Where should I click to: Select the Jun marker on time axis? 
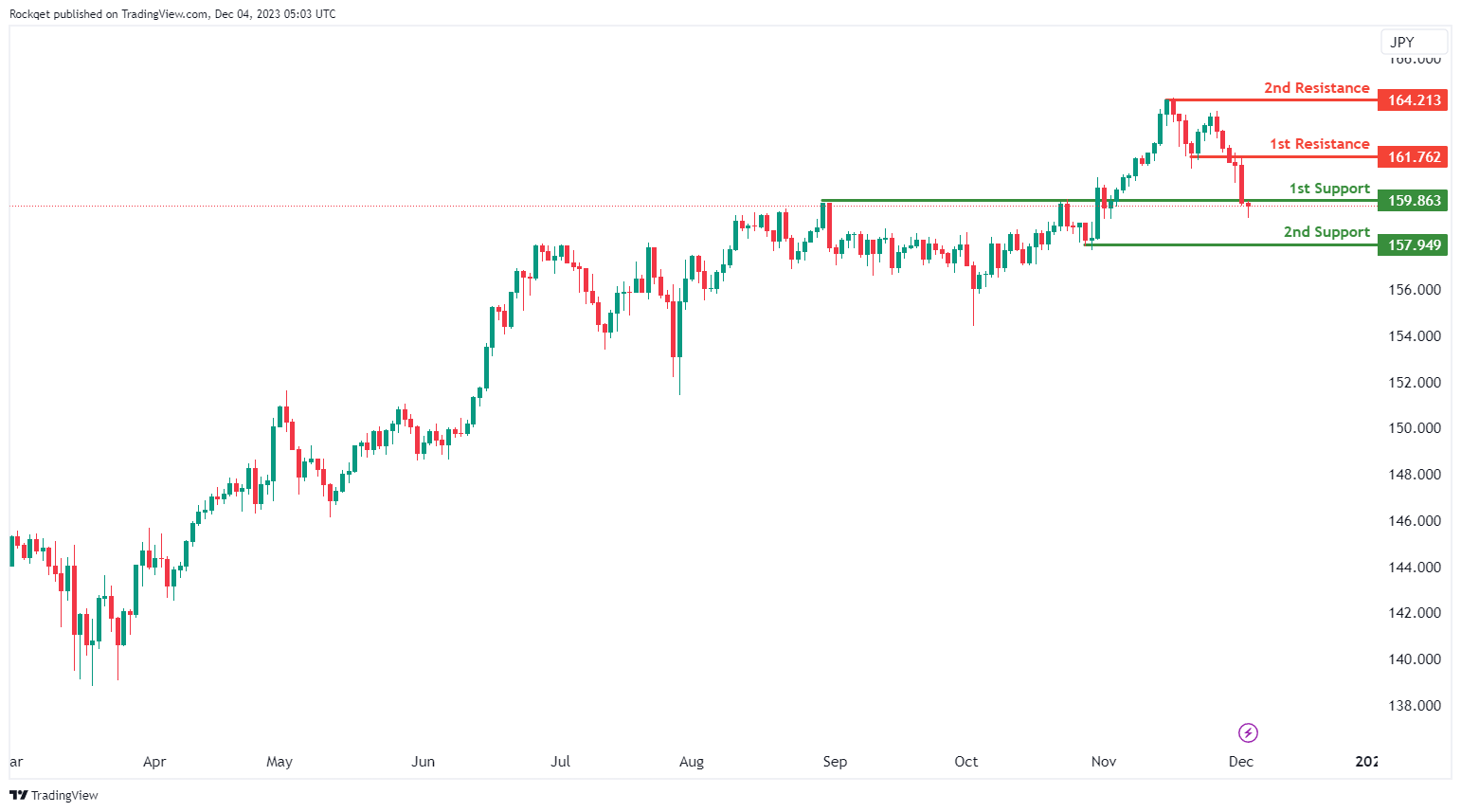pos(423,762)
